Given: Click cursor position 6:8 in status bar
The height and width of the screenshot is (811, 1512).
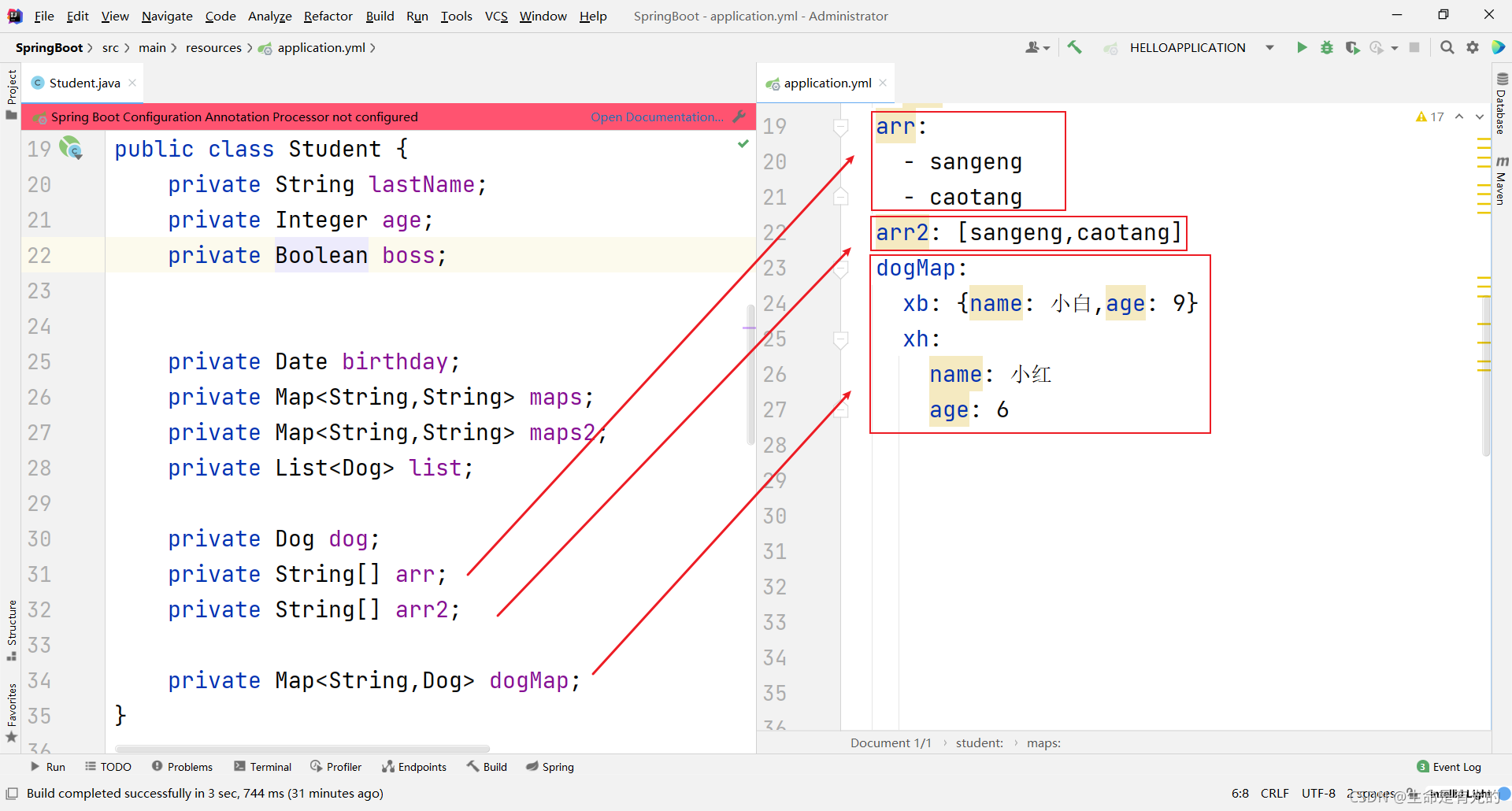Looking at the screenshot, I should point(1240,793).
